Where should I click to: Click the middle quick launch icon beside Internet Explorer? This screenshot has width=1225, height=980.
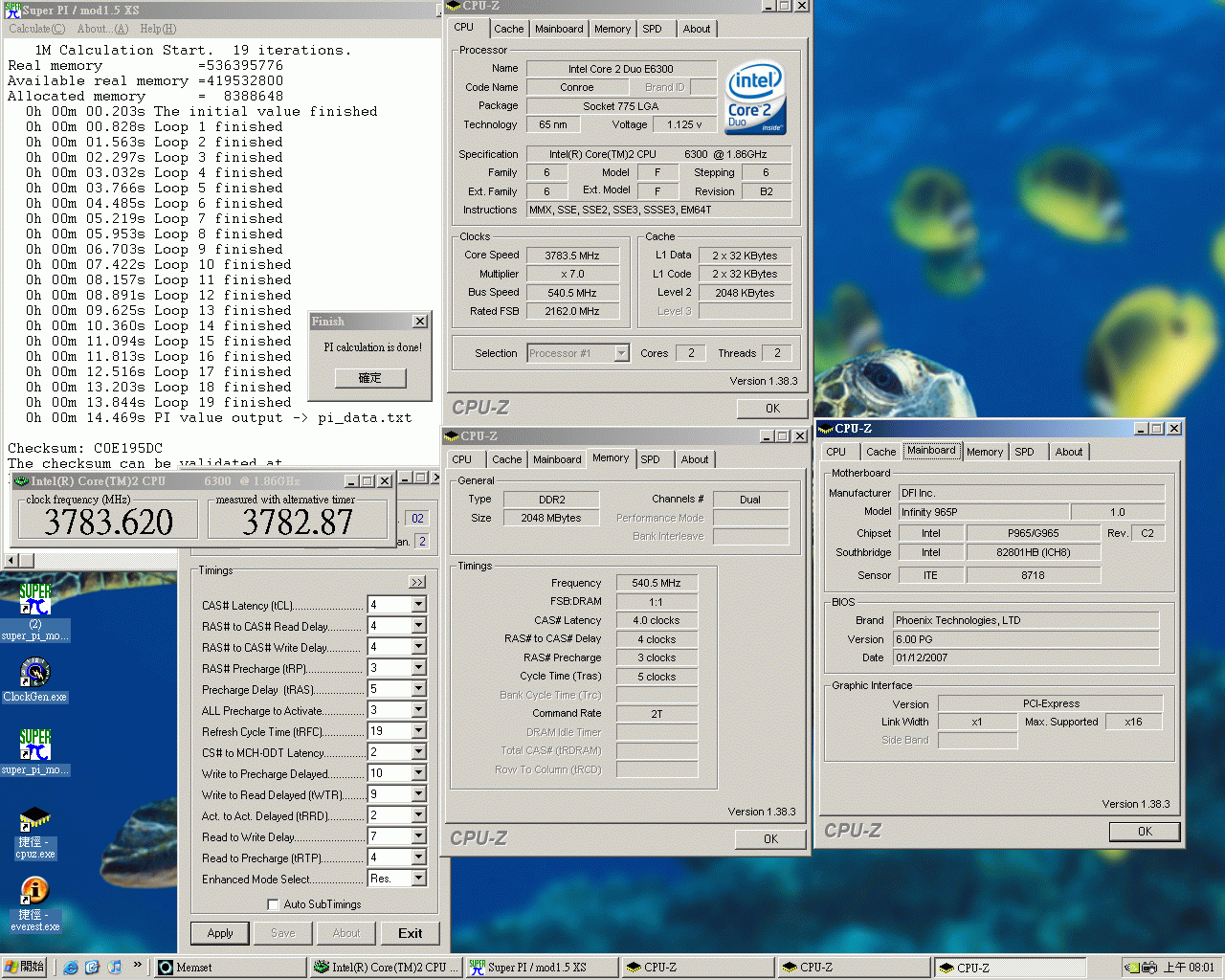(93, 967)
